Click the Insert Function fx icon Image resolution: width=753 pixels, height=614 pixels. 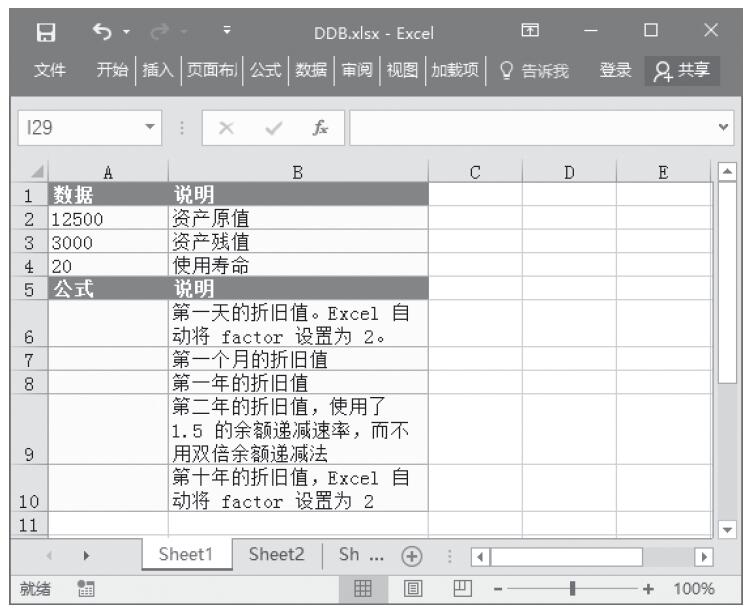320,127
